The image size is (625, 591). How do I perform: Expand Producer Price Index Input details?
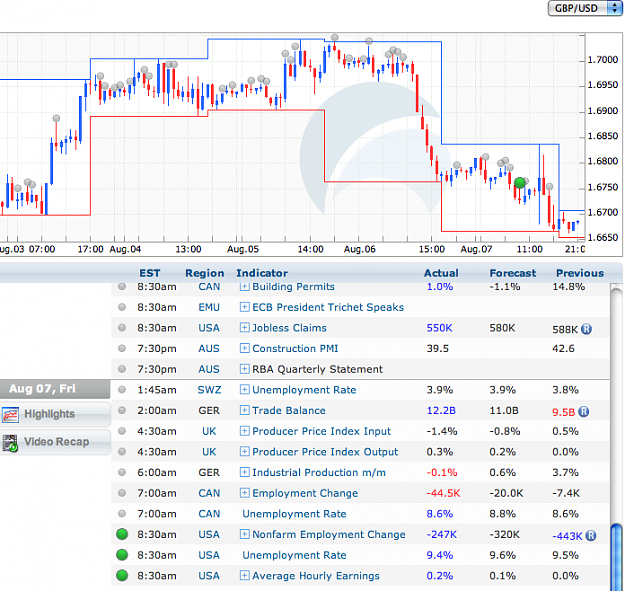click(244, 431)
